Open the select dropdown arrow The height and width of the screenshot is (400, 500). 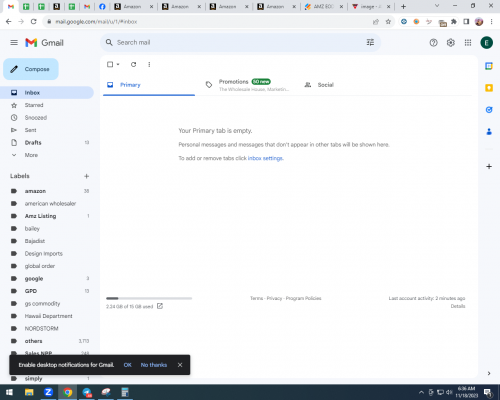(x=118, y=64)
